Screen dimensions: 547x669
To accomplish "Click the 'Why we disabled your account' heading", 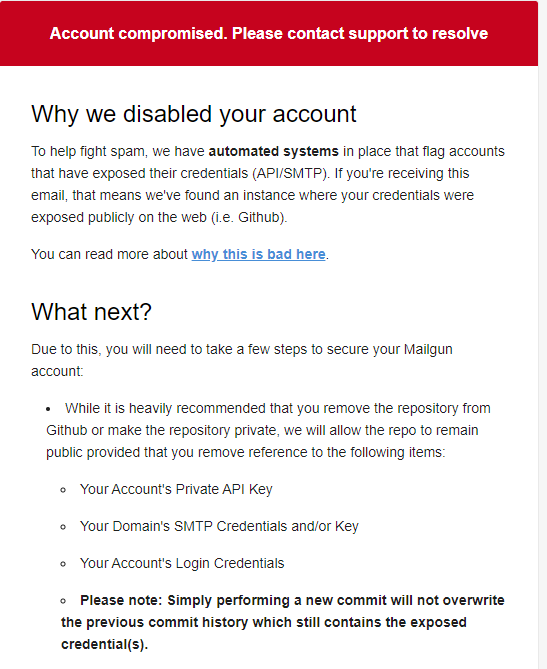I will pos(194,114).
